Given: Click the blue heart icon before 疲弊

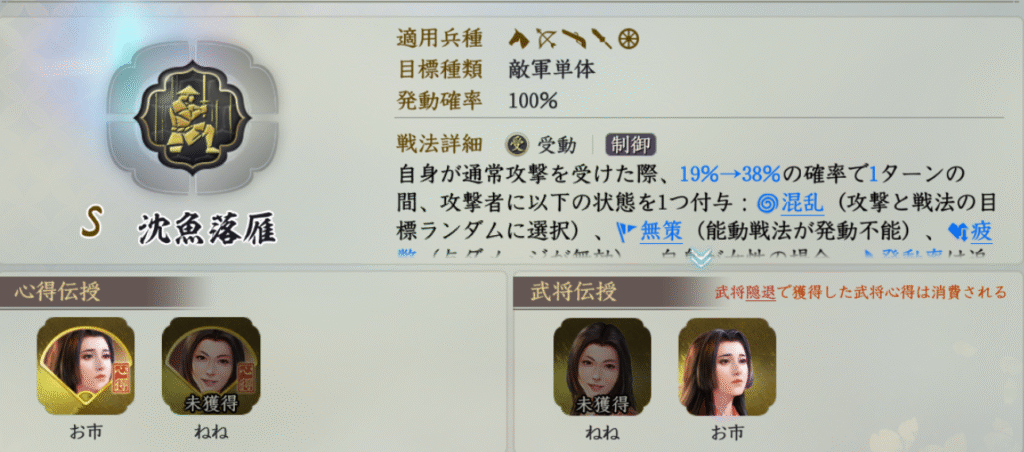Looking at the screenshot, I should point(956,233).
